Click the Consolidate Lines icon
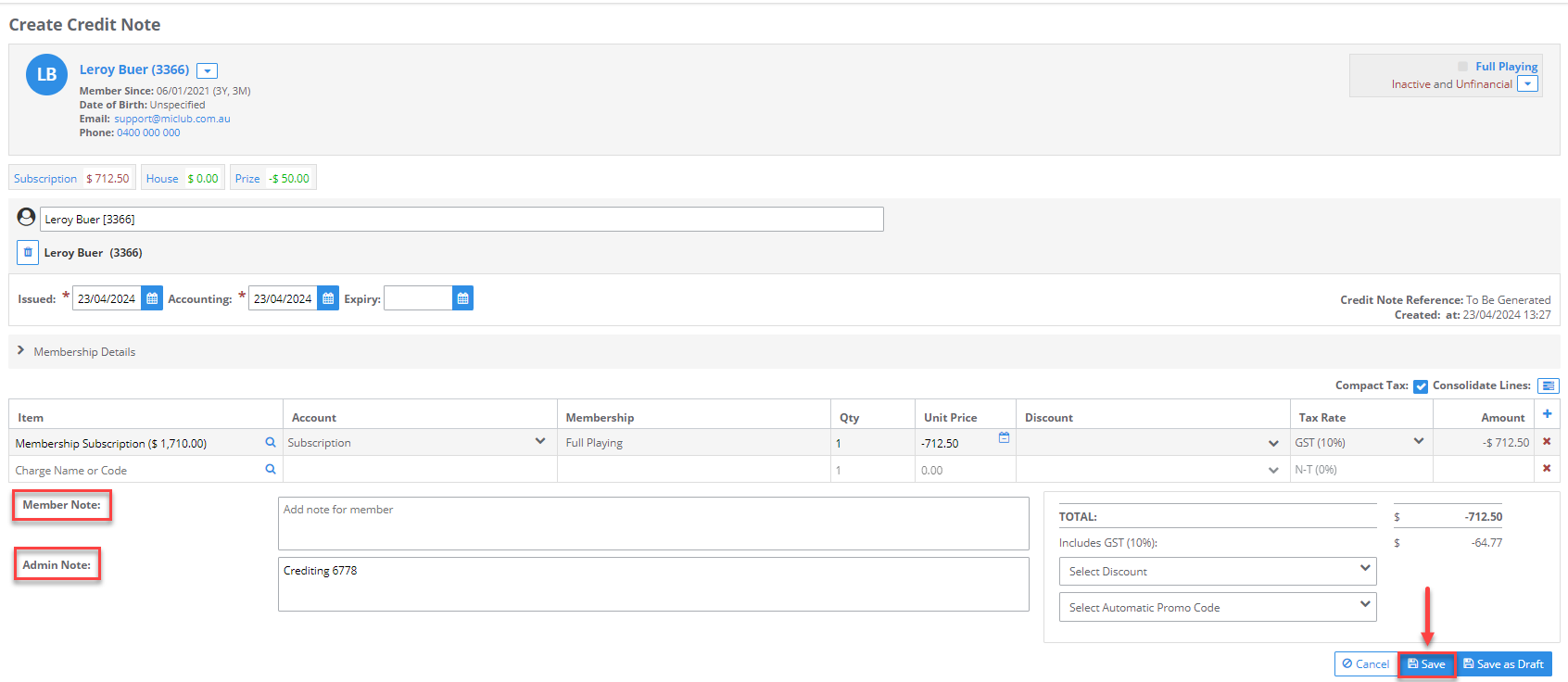The image size is (1568, 682). 1548,385
